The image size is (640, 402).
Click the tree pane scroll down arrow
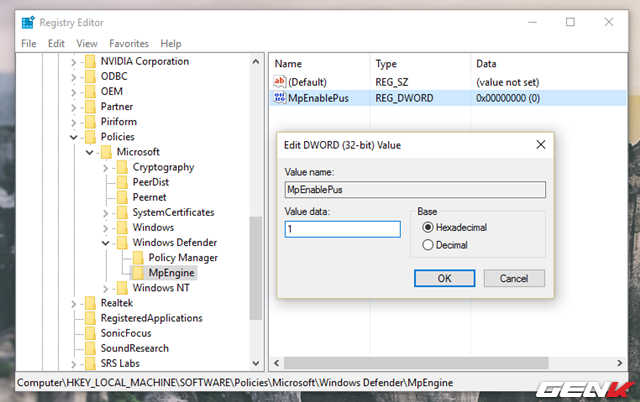click(256, 363)
